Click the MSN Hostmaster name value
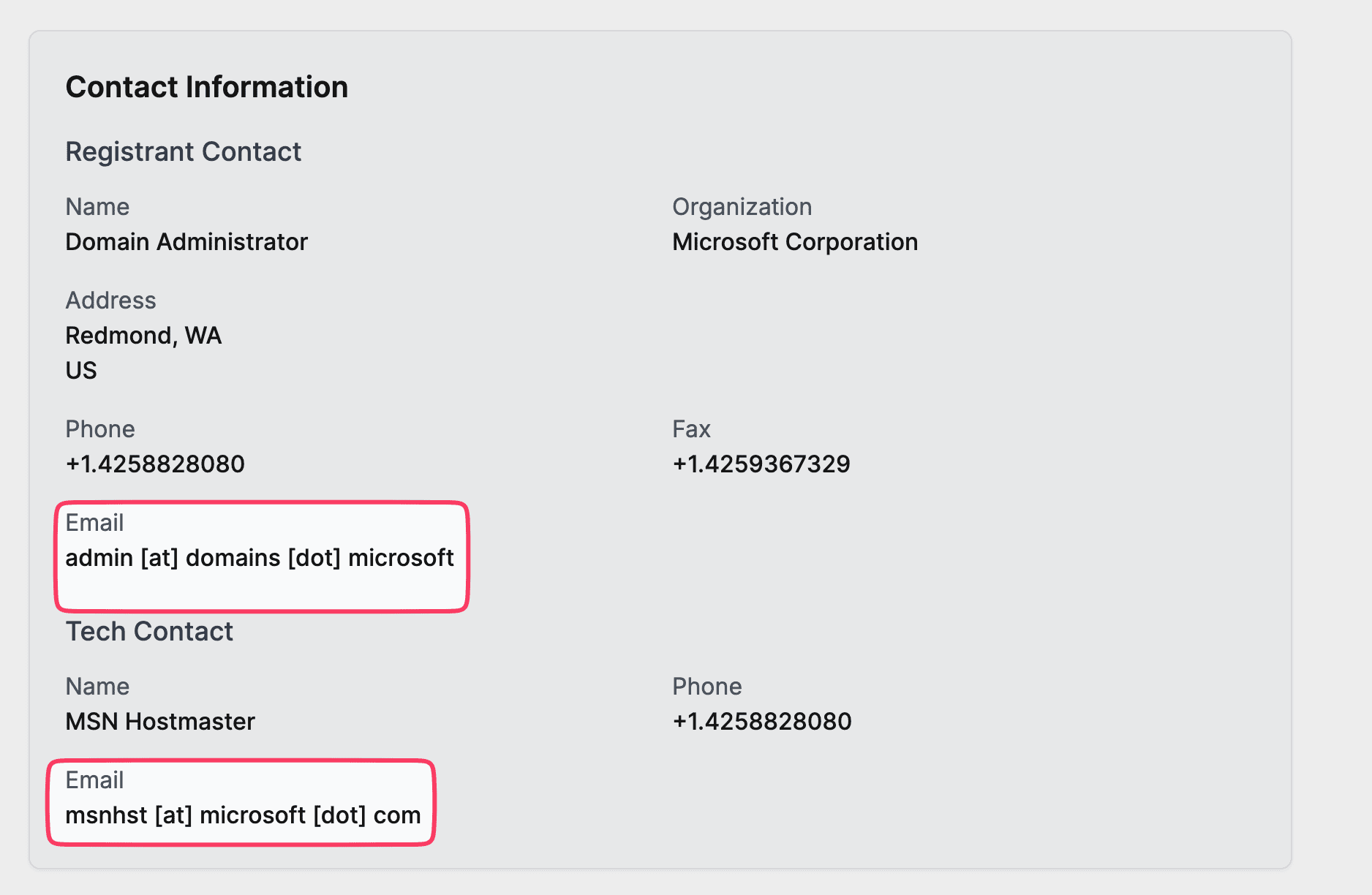Viewport: 1372px width, 895px height. [160, 722]
